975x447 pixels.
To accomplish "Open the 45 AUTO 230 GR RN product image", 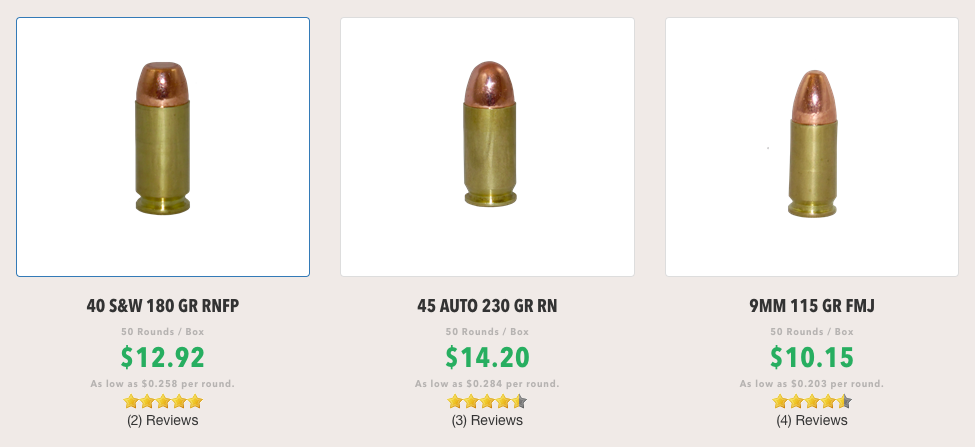I will click(488, 147).
